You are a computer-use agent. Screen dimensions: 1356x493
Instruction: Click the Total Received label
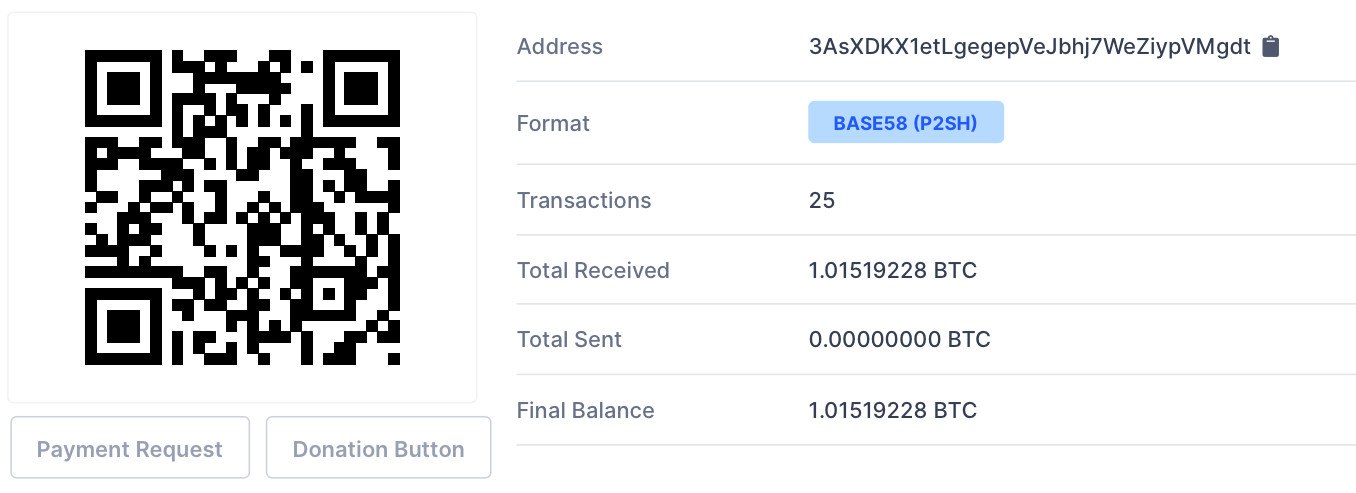click(593, 270)
